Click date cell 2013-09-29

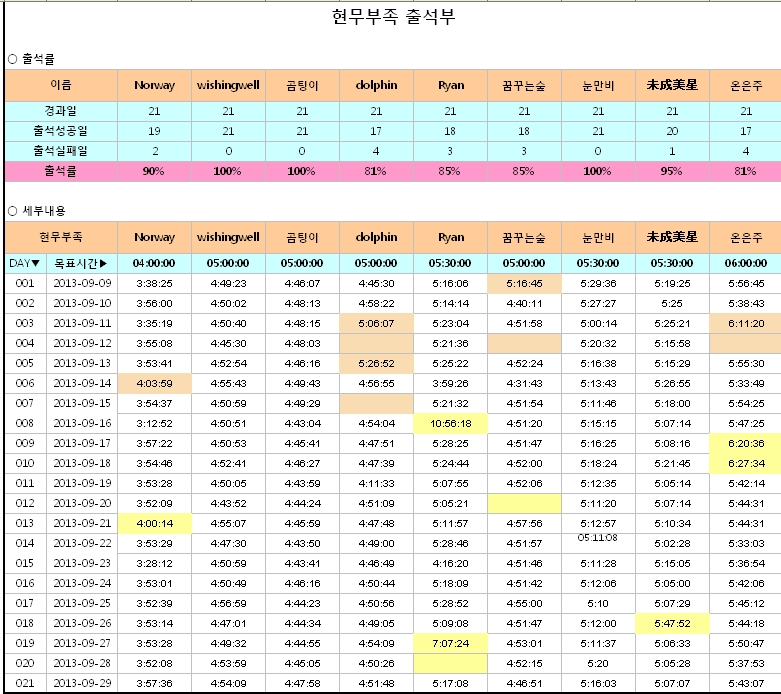[82, 683]
